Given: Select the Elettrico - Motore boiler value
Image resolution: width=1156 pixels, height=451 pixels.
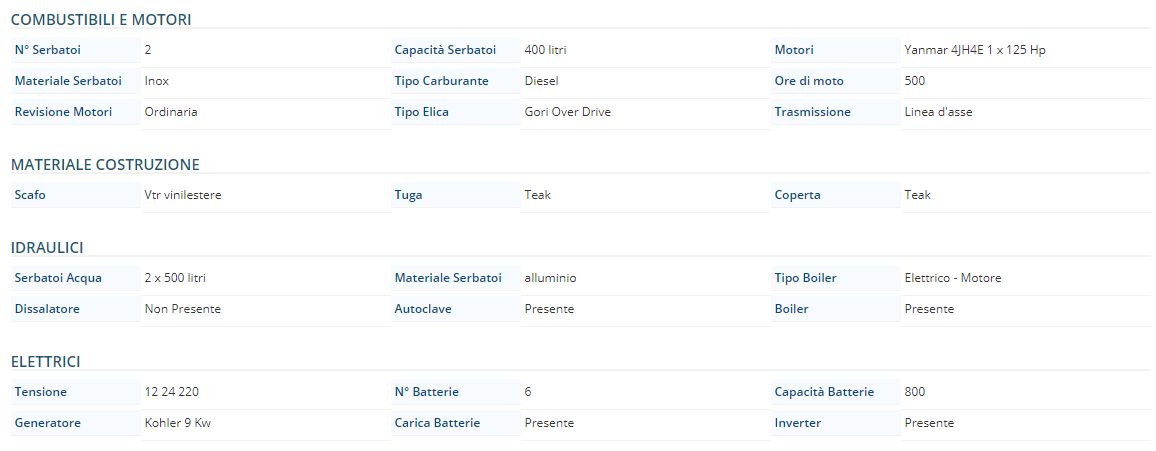Looking at the screenshot, I should (953, 278).
